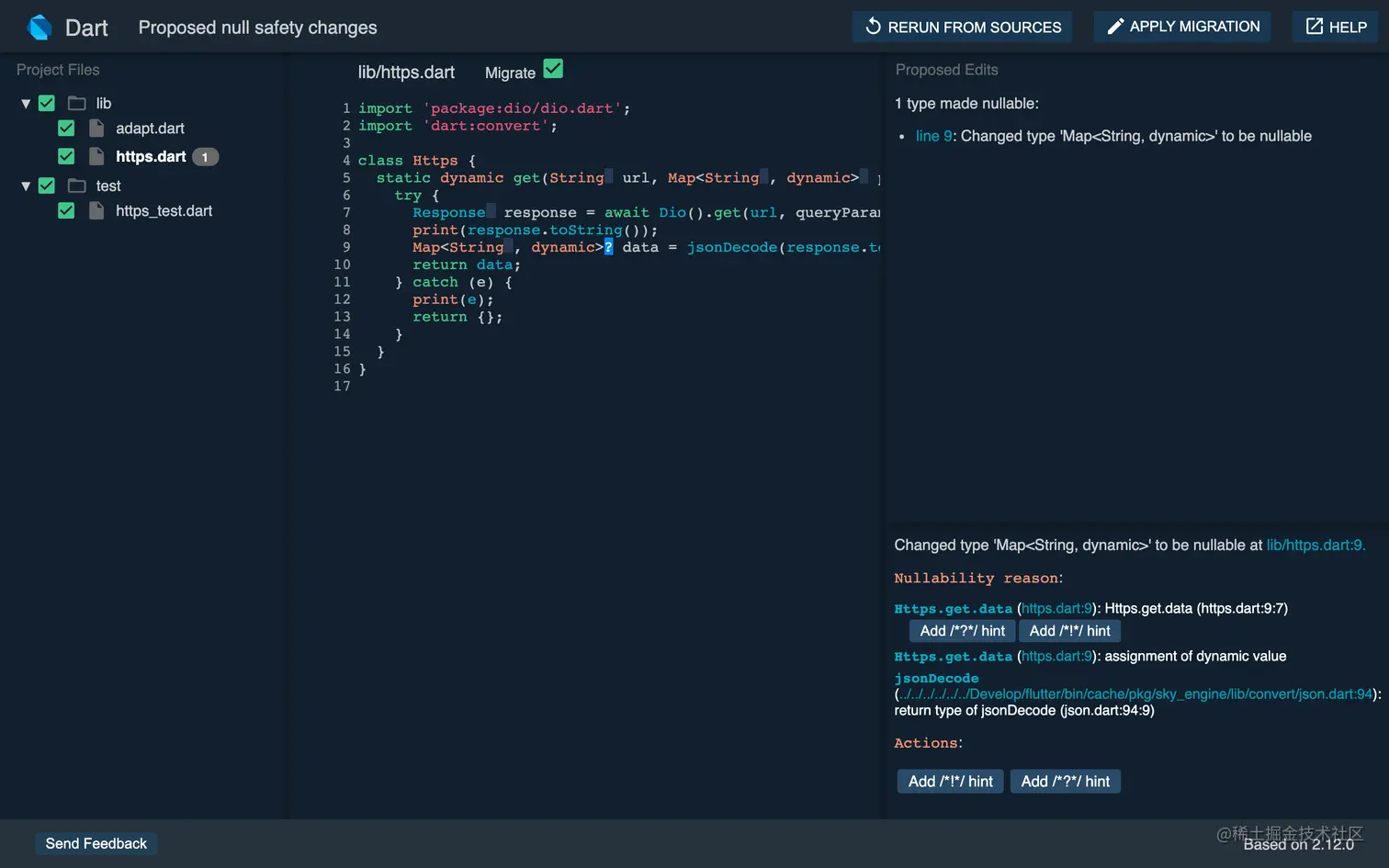Click first https.dart:9 link after Https.get.data
Image resolution: width=1389 pixels, height=868 pixels.
pos(1056,608)
